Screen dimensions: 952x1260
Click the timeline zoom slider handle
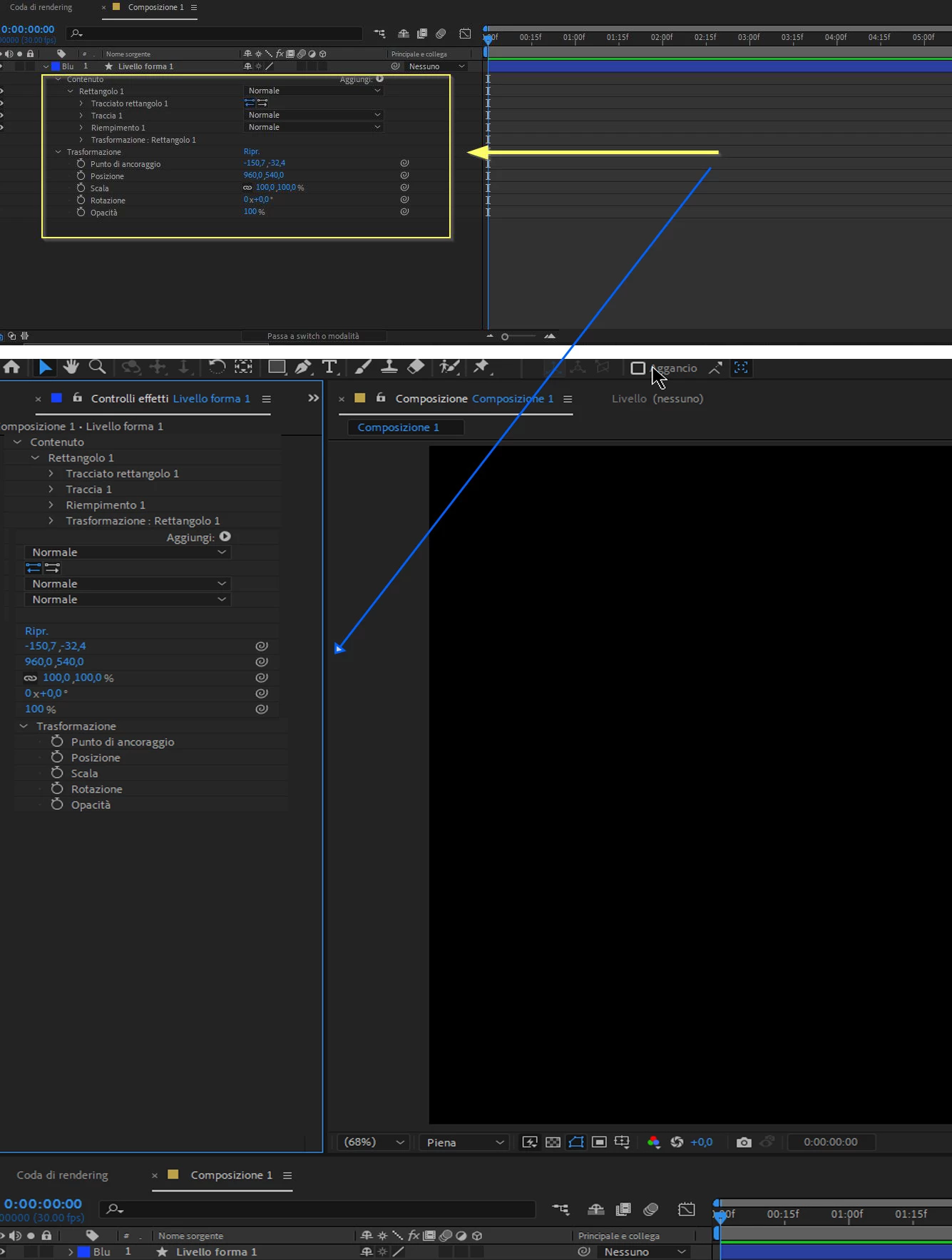(x=505, y=336)
